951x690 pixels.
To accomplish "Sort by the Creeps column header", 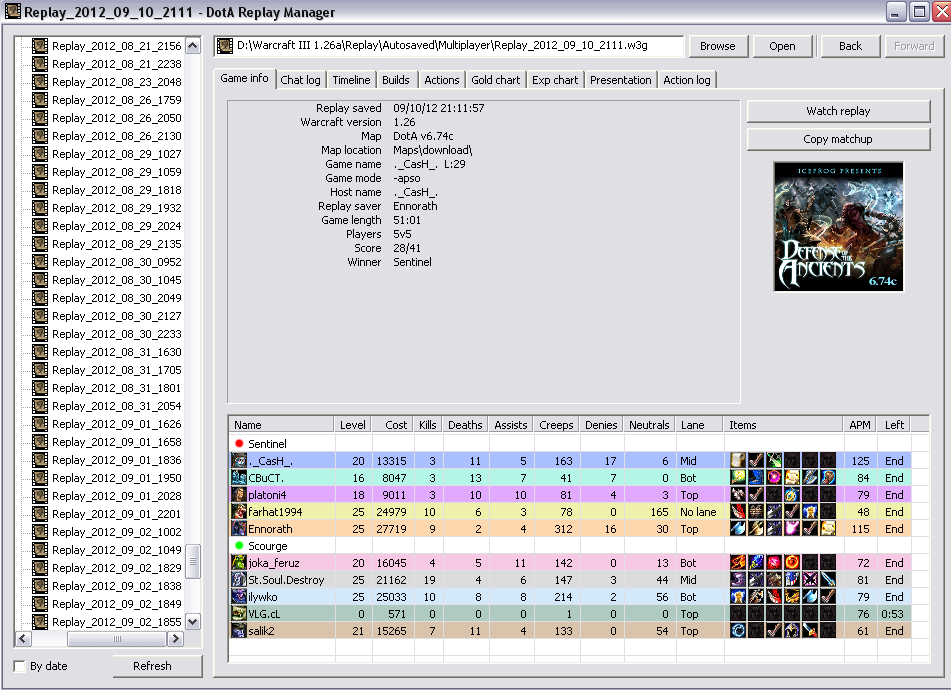I will [x=556, y=425].
